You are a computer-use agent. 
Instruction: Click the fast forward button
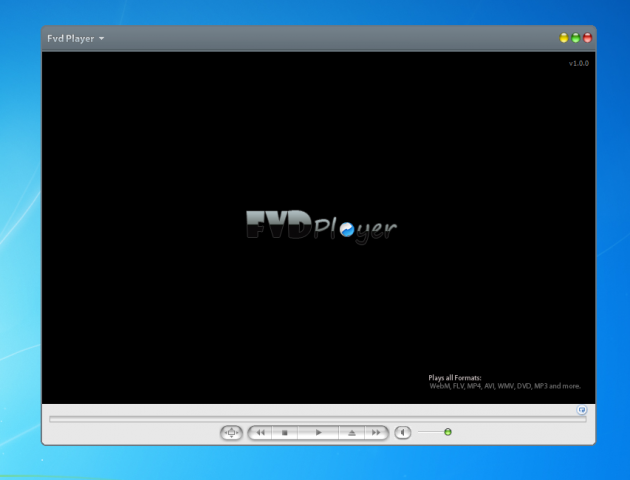(376, 433)
